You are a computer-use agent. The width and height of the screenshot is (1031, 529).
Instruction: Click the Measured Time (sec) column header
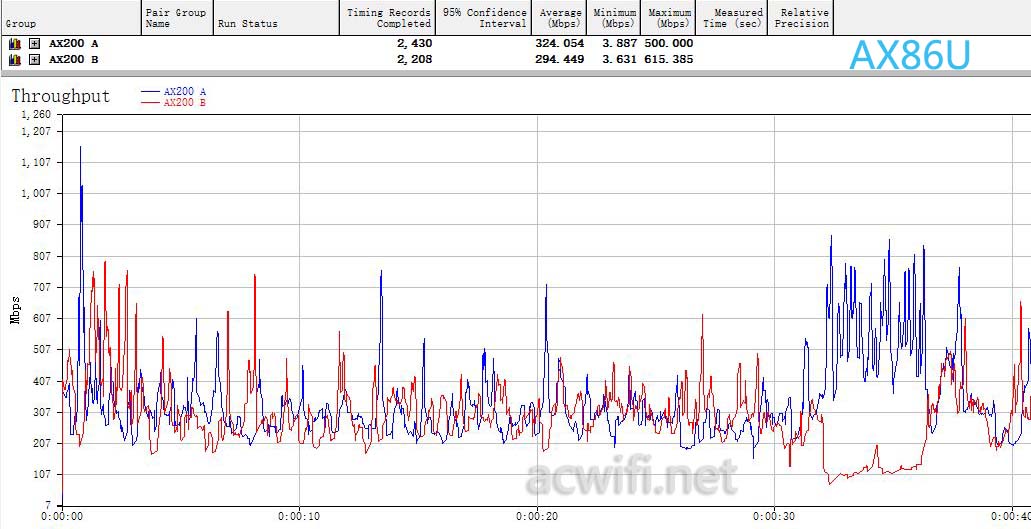point(731,18)
